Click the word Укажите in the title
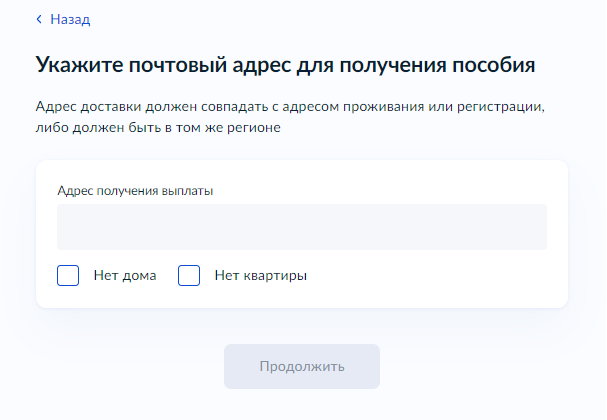The image size is (607, 420). tap(79, 65)
